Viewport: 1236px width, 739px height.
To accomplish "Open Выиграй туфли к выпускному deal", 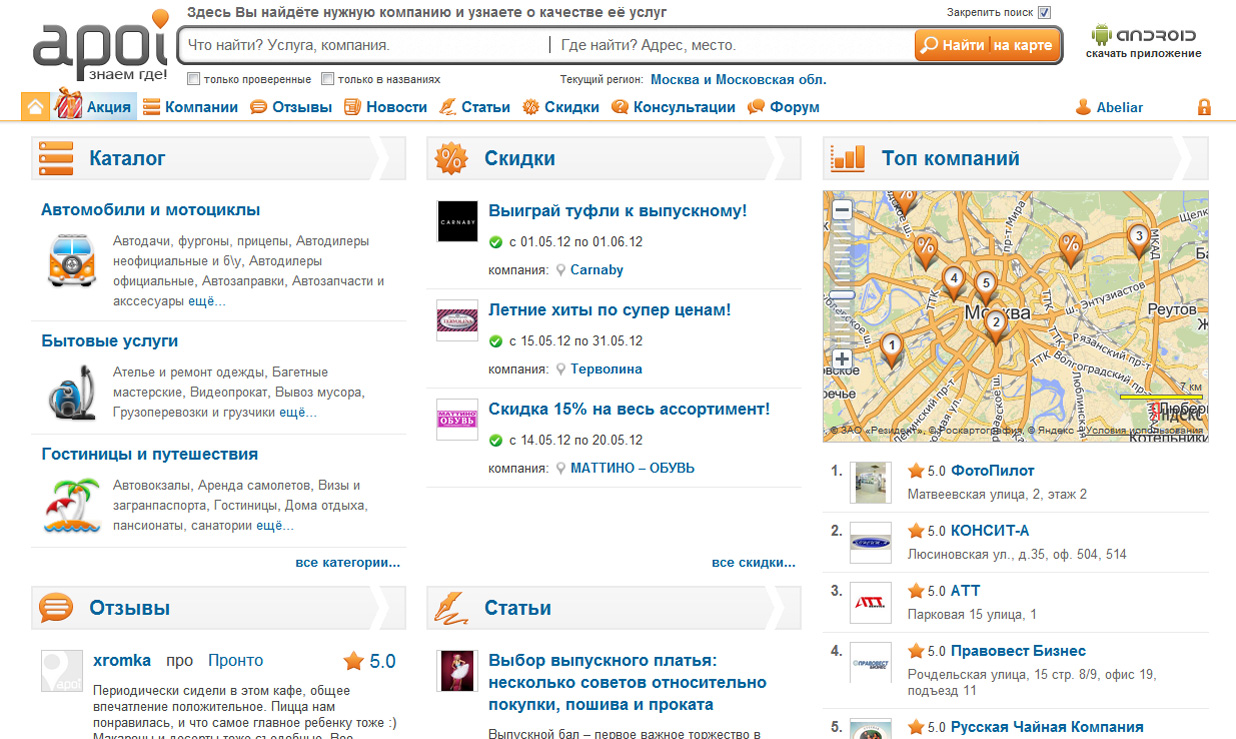I will click(617, 211).
